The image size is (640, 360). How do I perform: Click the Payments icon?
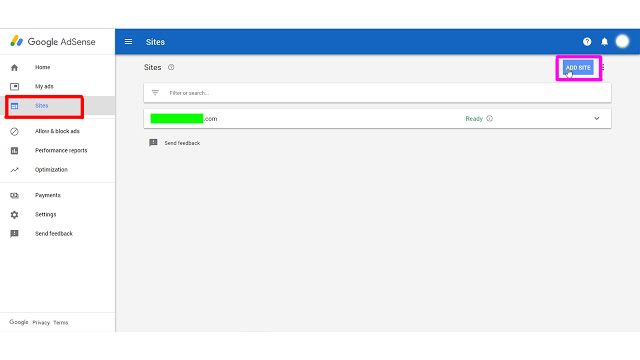(x=14, y=196)
